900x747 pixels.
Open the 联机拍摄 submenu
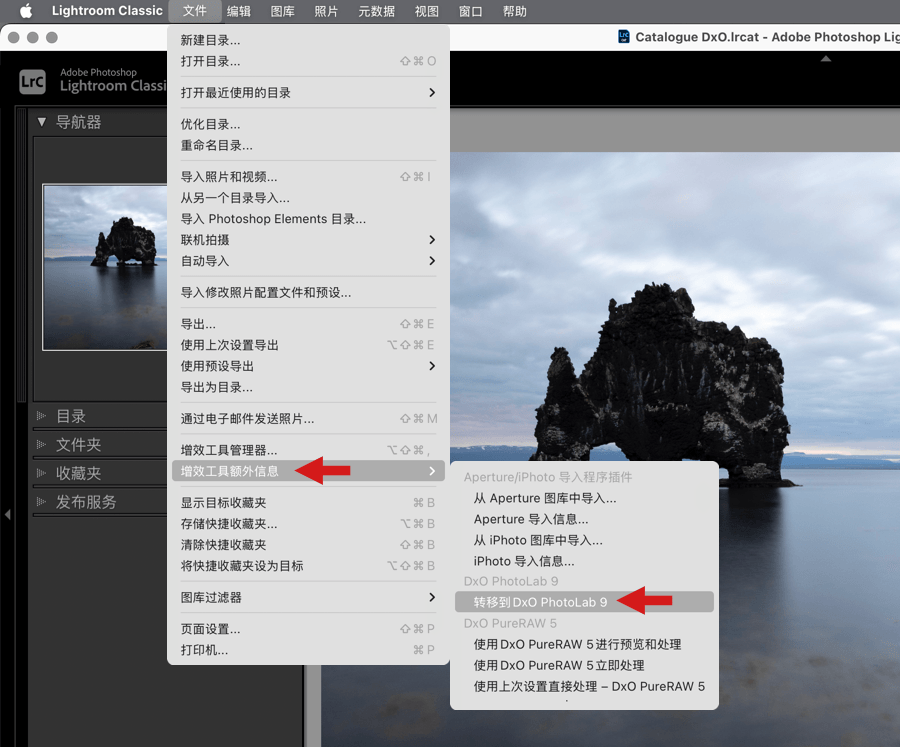pos(308,240)
